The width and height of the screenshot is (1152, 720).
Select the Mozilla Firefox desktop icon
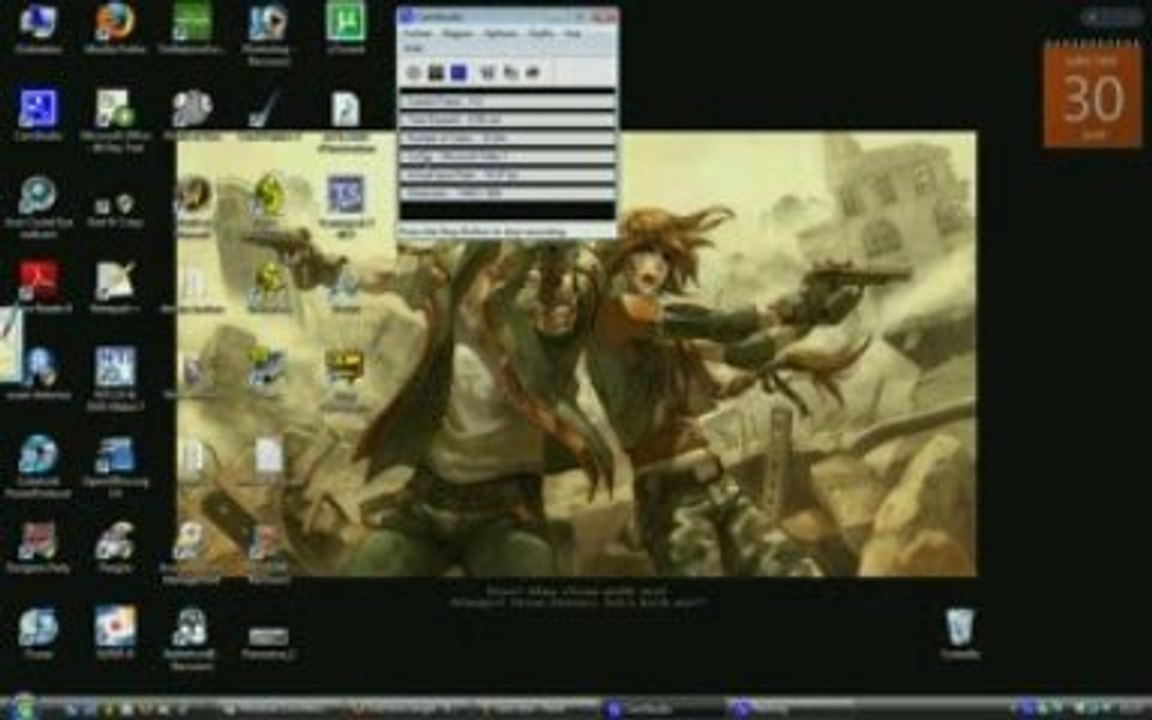tap(115, 29)
